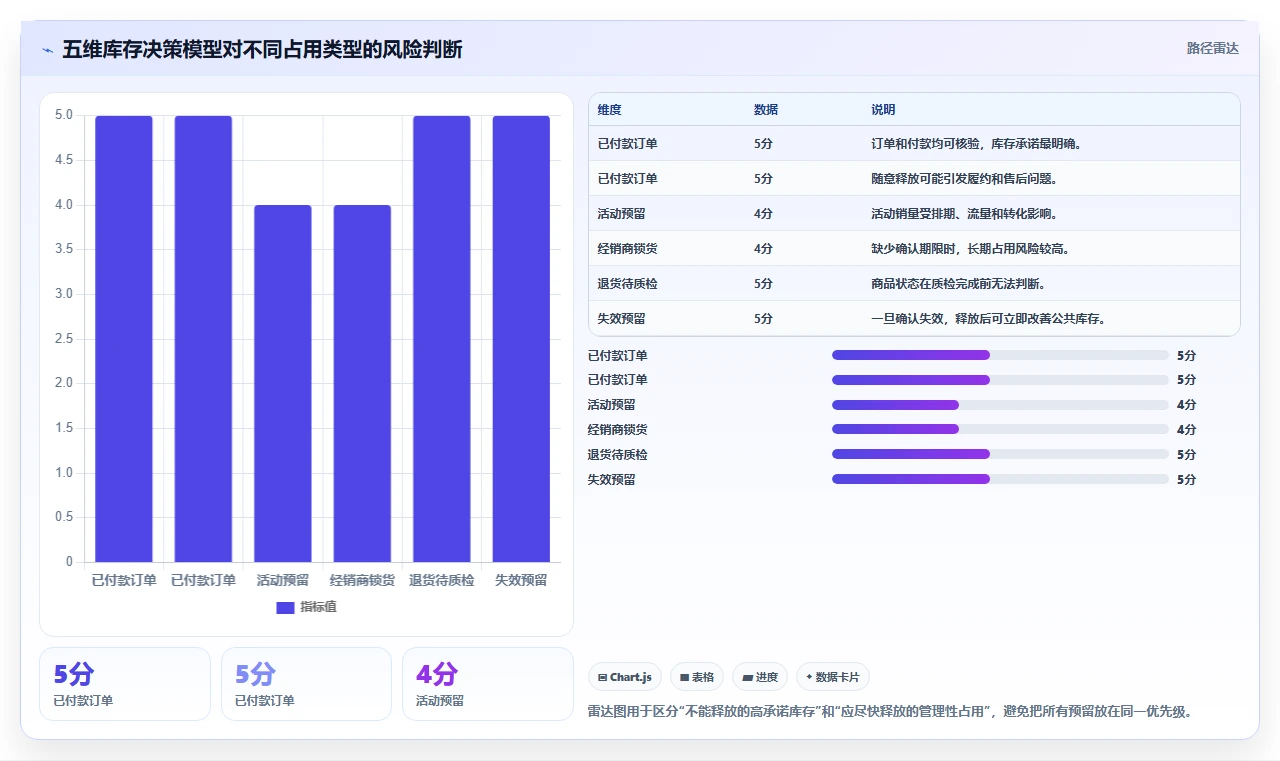Click the Chart.js chip icon
Viewport: 1280px width, 761px height.
(x=602, y=677)
